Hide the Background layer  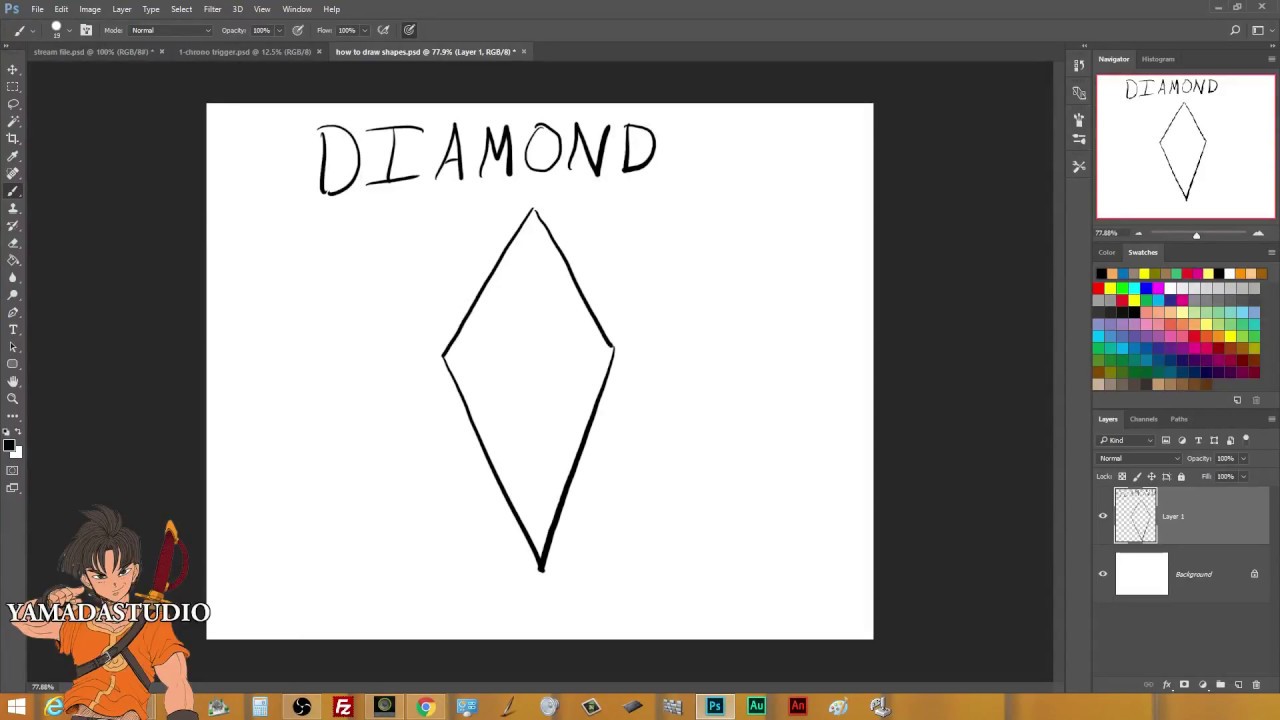[1103, 573]
